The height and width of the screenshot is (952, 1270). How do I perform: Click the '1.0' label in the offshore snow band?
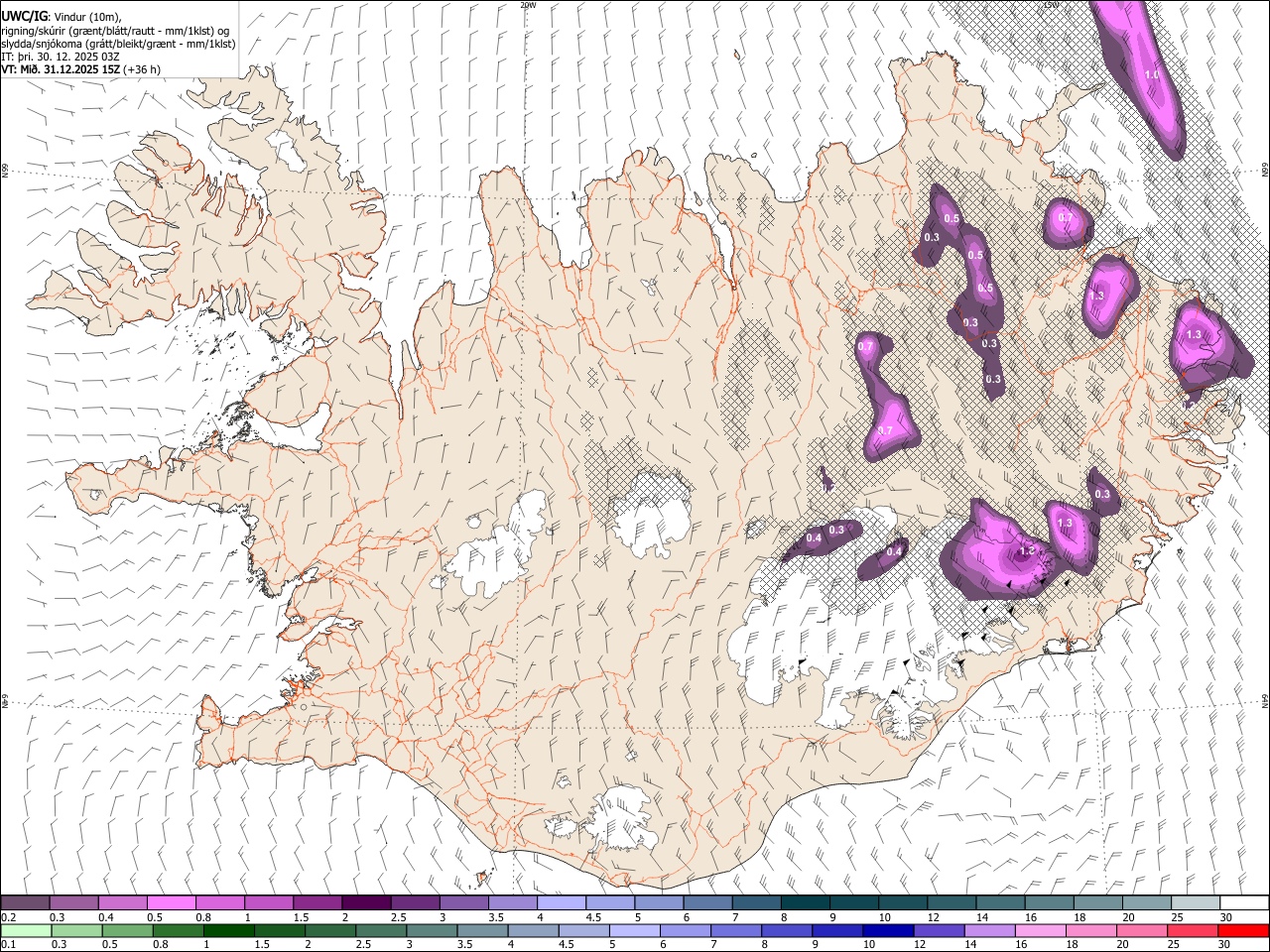pyautogui.click(x=1152, y=75)
